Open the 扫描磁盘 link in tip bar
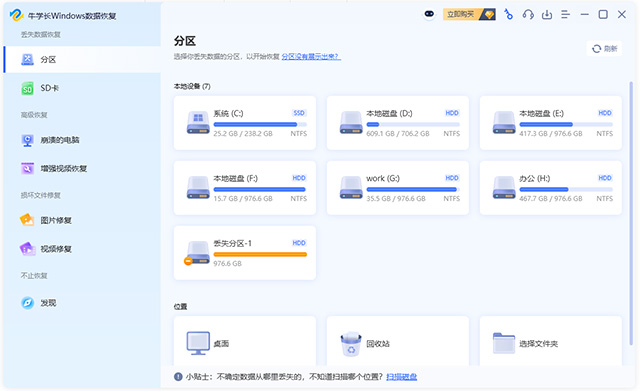Viewport: 640px width, 391px height. point(401,377)
